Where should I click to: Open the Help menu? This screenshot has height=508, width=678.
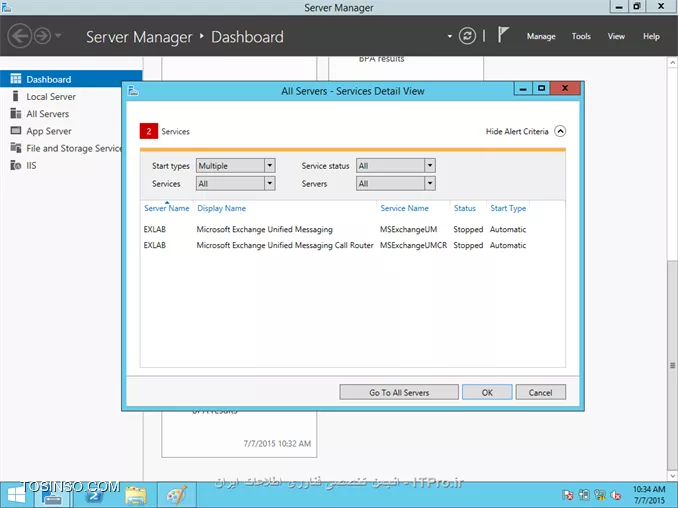point(651,36)
